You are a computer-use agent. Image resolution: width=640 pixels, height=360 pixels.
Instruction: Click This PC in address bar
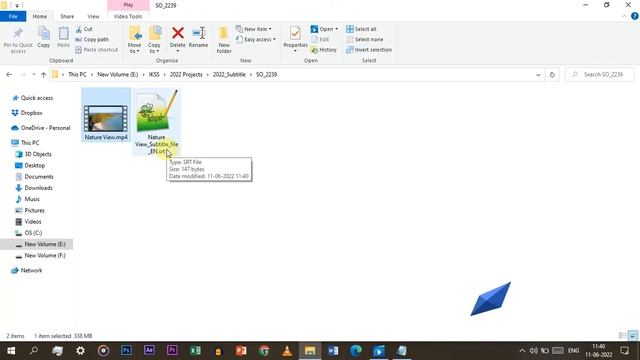click(x=77, y=75)
